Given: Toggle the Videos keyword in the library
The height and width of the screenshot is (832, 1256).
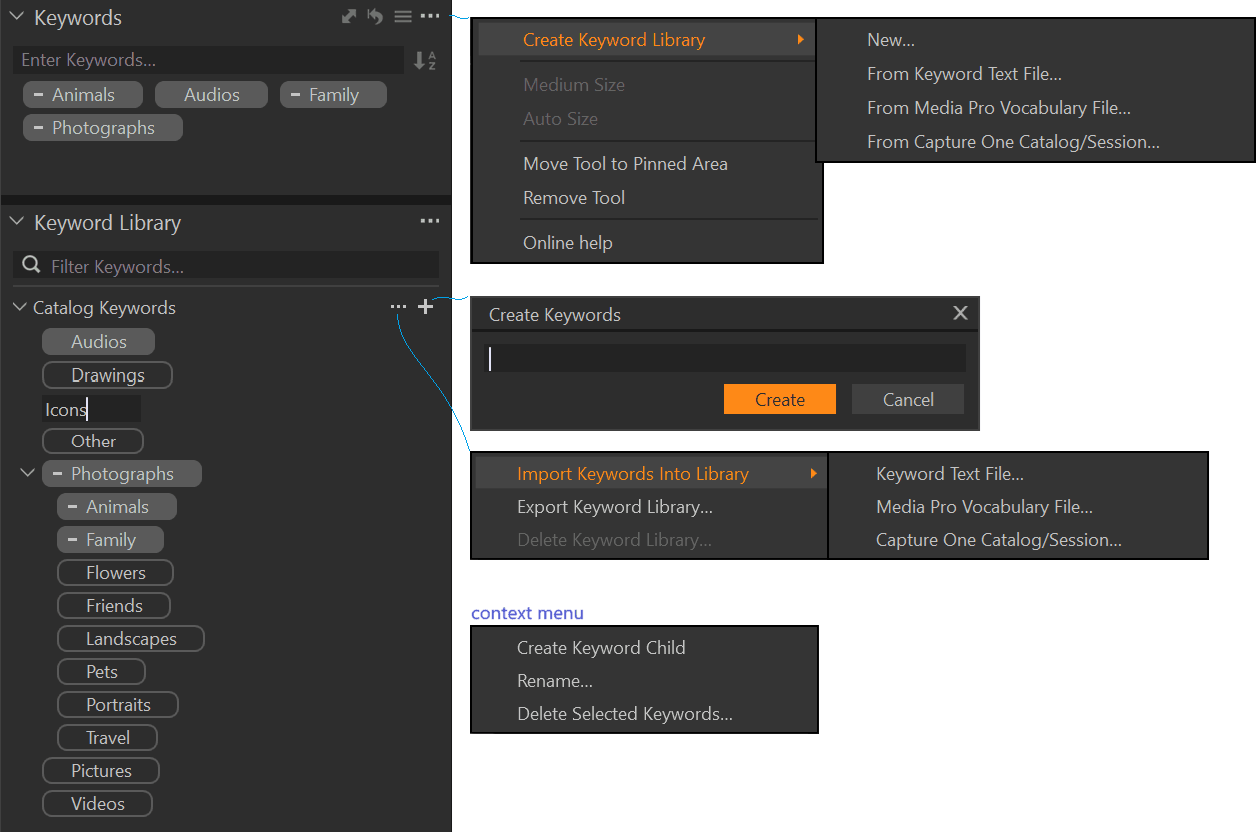Looking at the screenshot, I should pyautogui.click(x=97, y=804).
